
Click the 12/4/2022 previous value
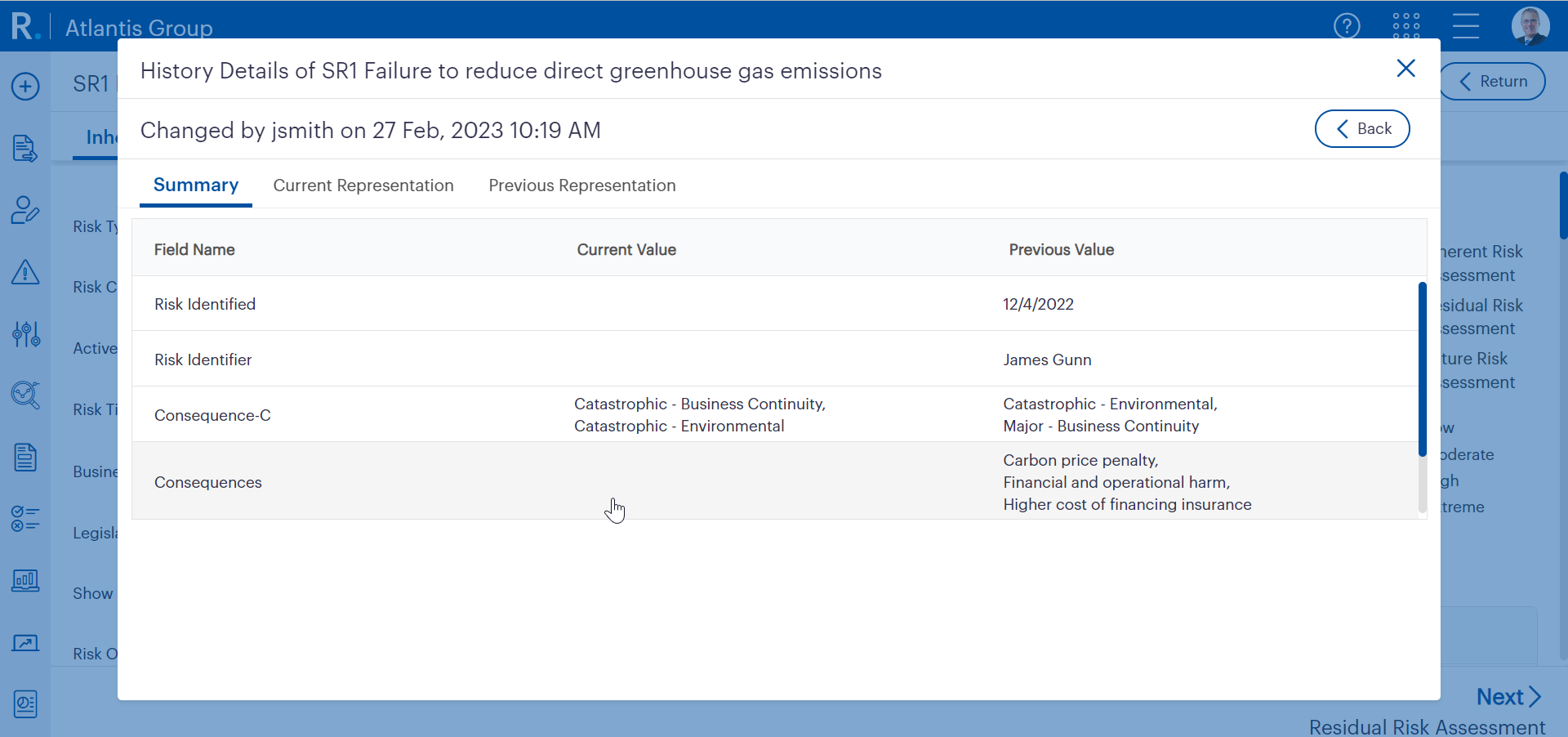coord(1038,304)
